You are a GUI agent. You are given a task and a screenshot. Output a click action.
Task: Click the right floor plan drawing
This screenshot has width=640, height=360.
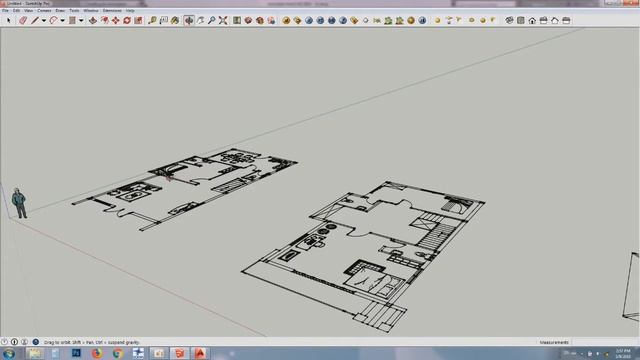coord(363,256)
